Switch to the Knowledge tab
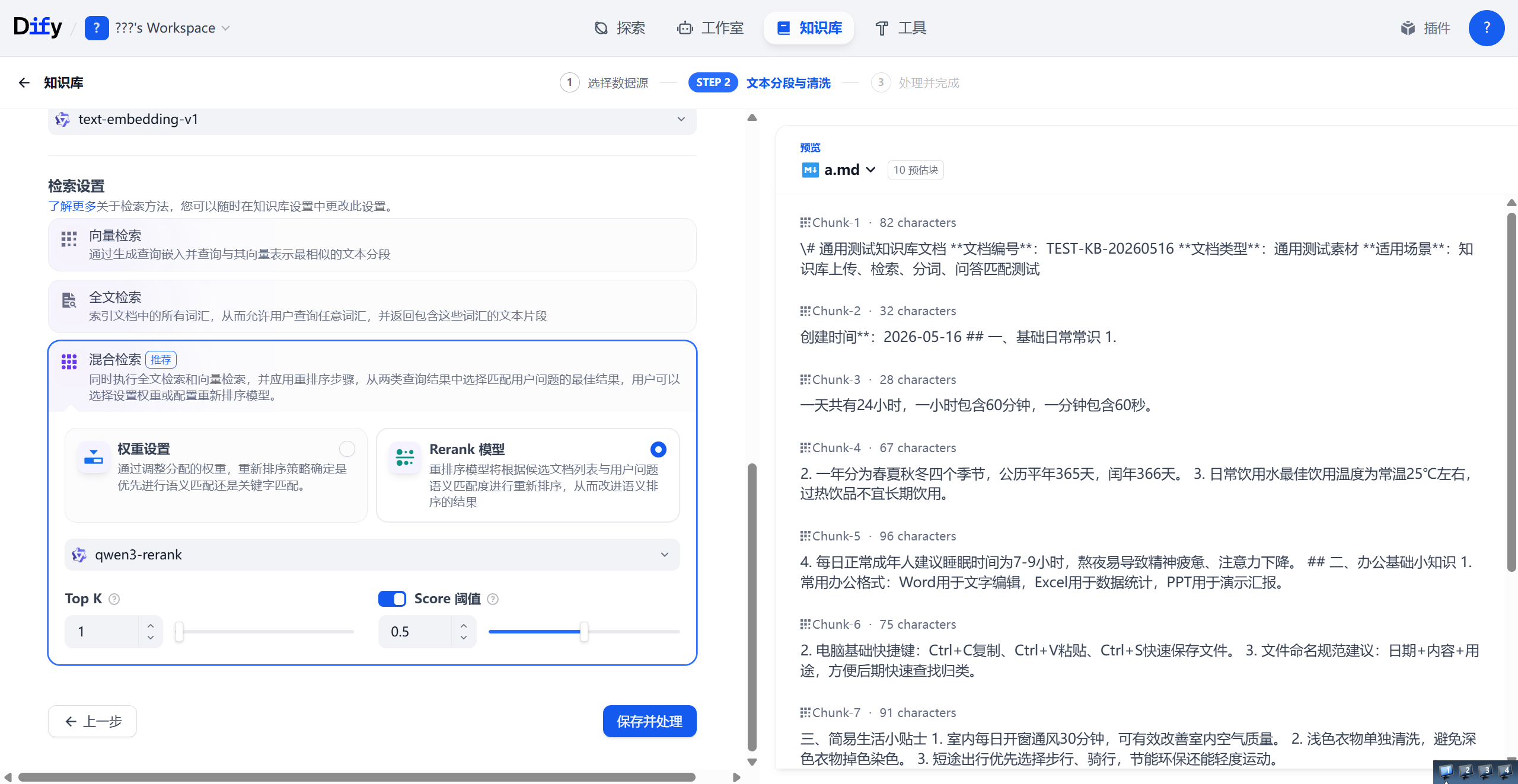1518x784 pixels. (809, 28)
